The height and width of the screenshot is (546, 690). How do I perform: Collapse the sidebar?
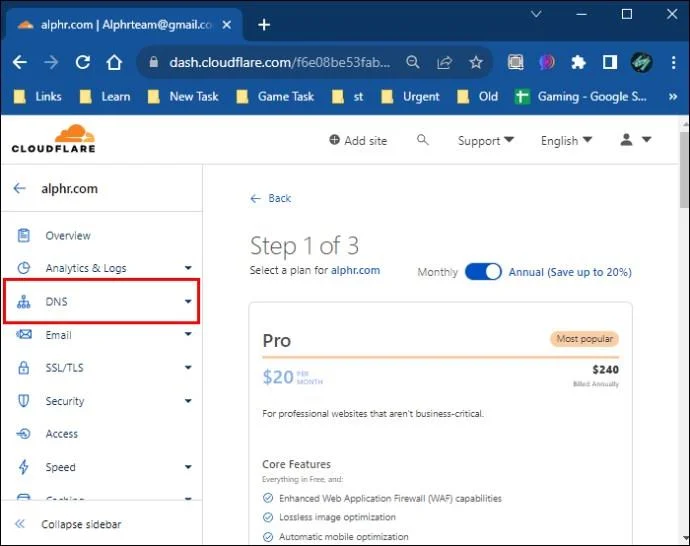[x=68, y=524]
